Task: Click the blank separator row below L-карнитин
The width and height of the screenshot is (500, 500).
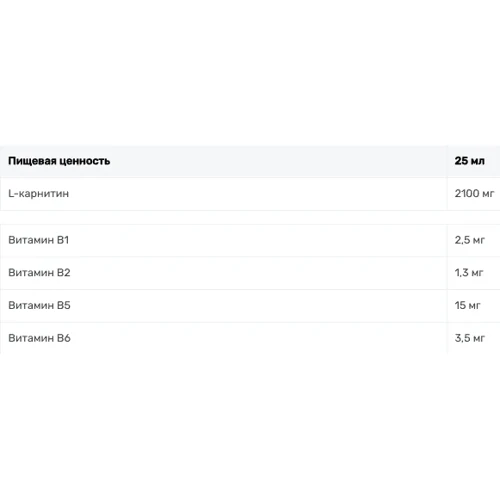Action: coord(250,217)
